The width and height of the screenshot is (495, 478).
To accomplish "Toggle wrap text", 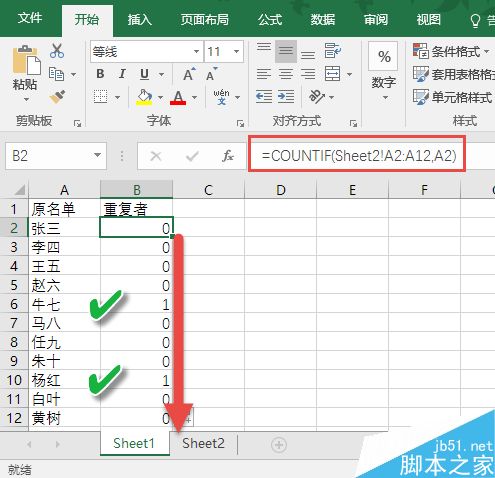I will point(332,51).
